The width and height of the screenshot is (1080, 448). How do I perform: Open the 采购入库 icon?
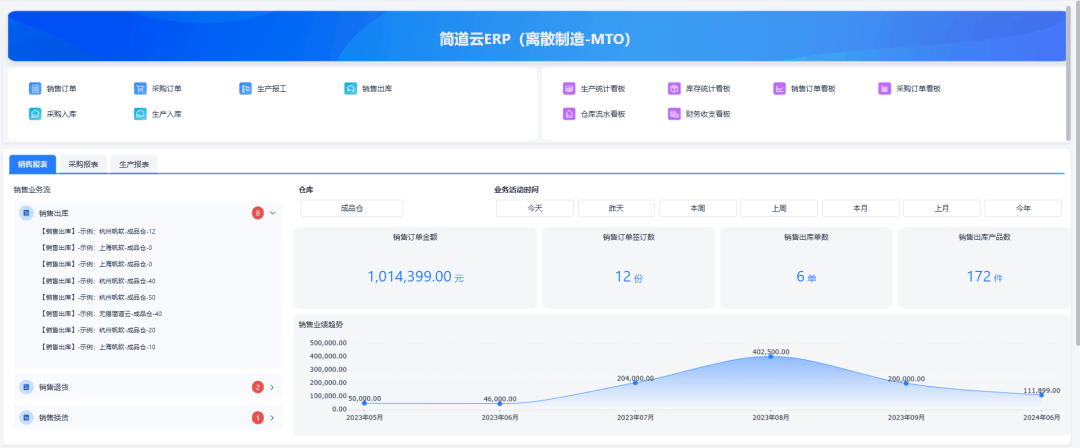(x=35, y=114)
